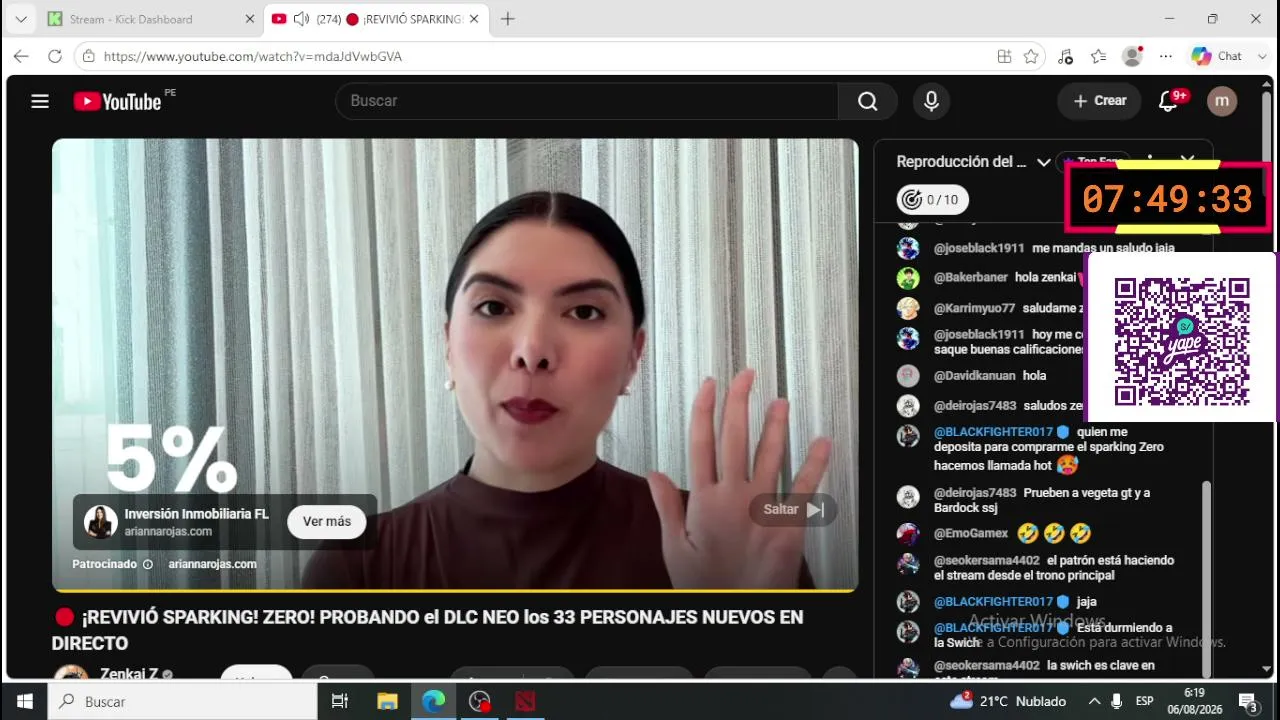The height and width of the screenshot is (720, 1280).
Task: Open the 0 / 10 chat goal chip
Action: 932,200
